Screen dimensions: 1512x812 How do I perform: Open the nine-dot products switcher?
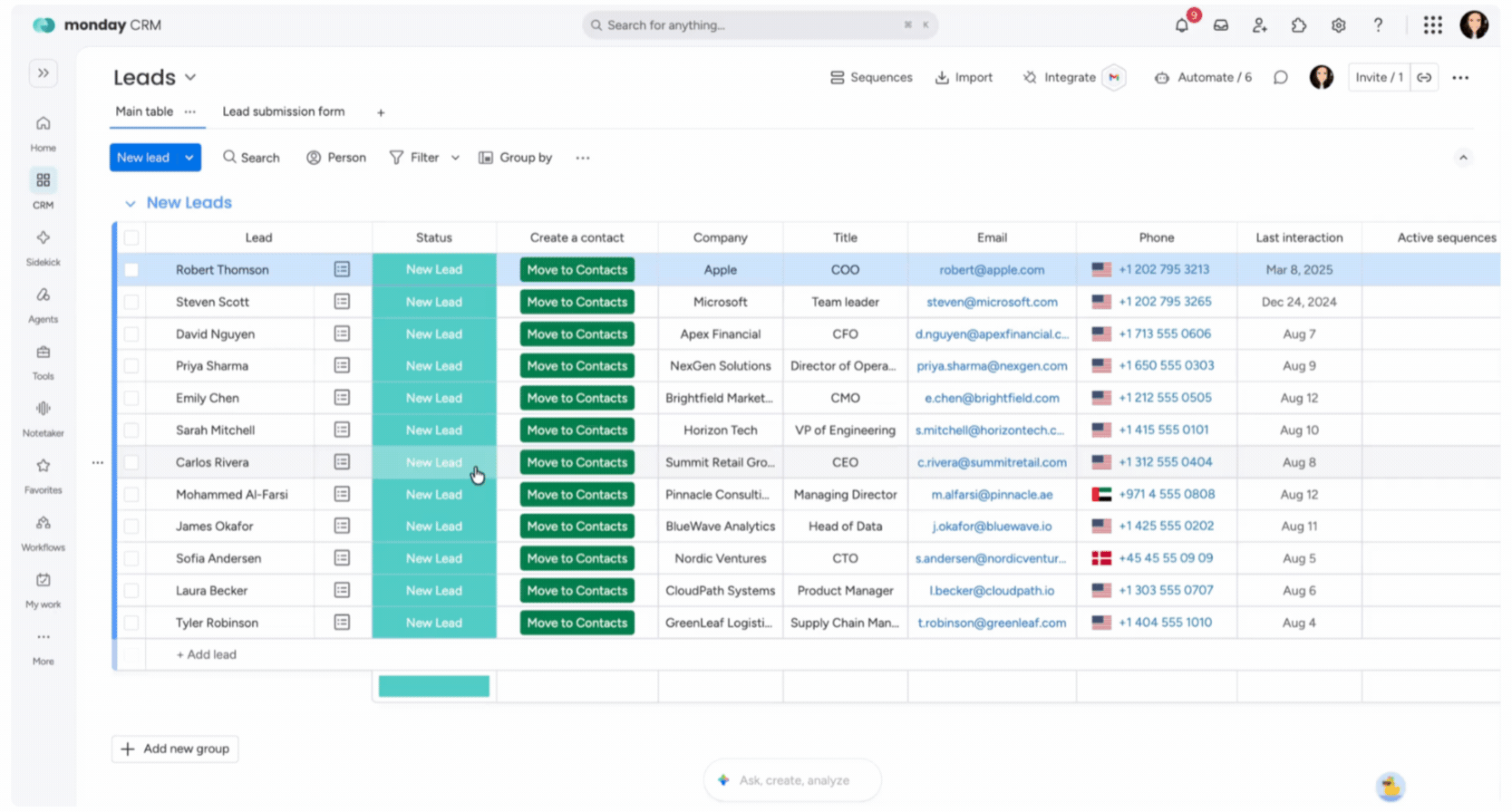1432,25
